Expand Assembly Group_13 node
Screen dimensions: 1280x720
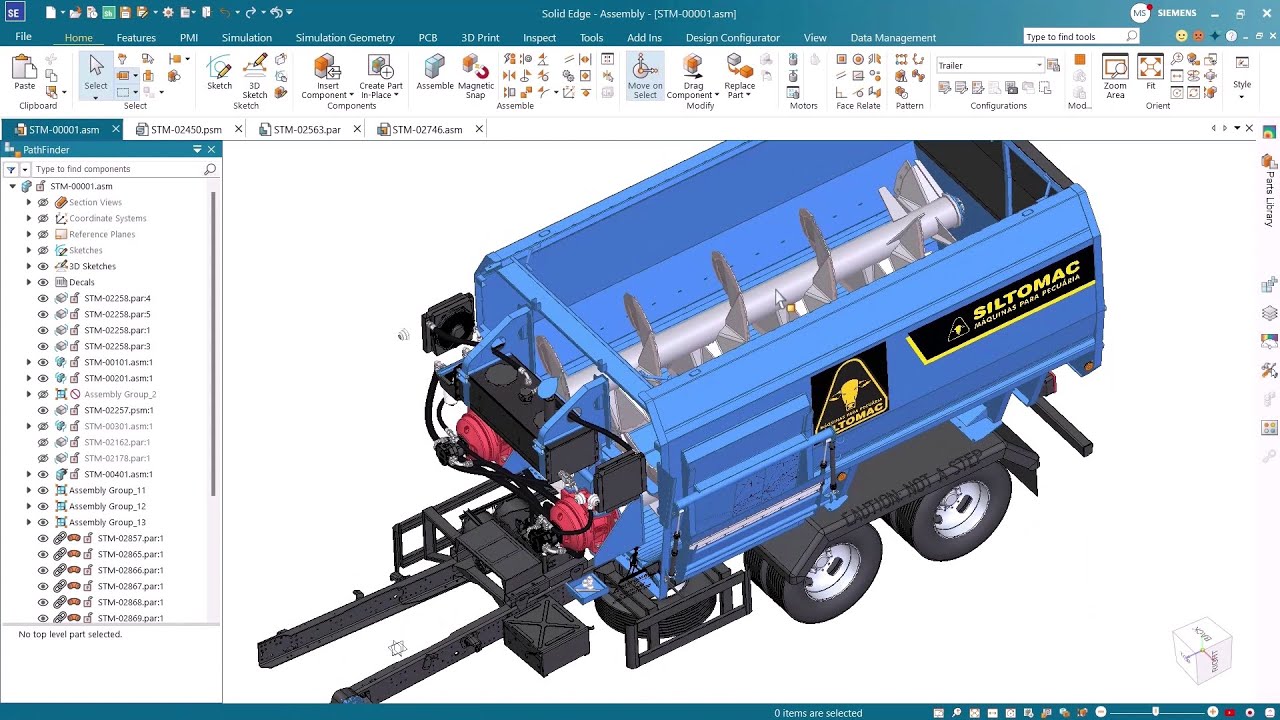[29, 522]
